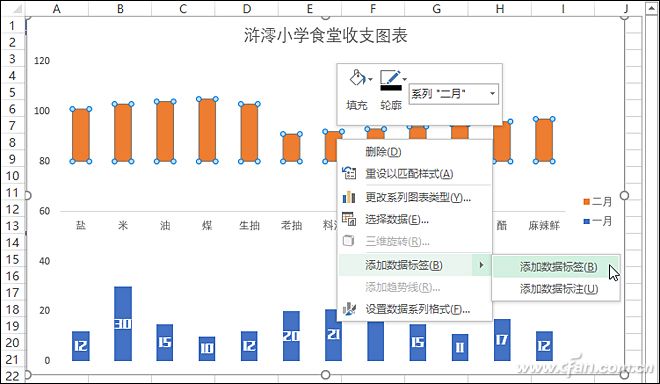Click the orange bar above 盐
Viewport: 660px width, 384px height.
click(x=81, y=135)
